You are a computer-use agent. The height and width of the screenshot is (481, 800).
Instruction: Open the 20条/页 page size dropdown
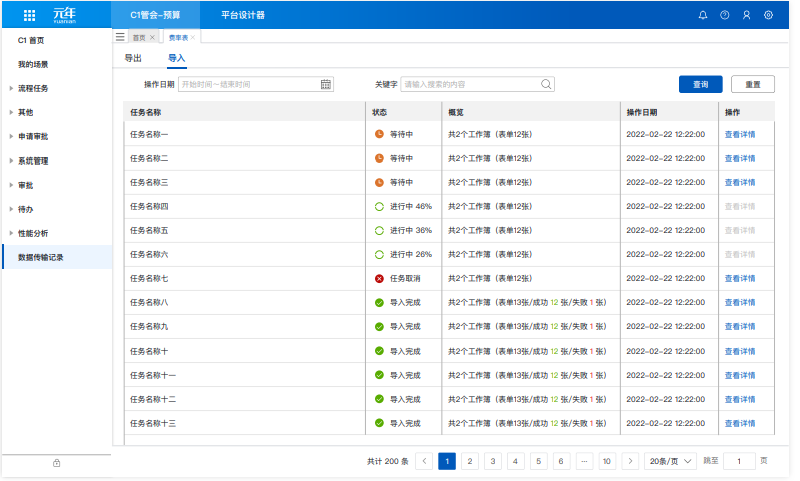(x=670, y=461)
